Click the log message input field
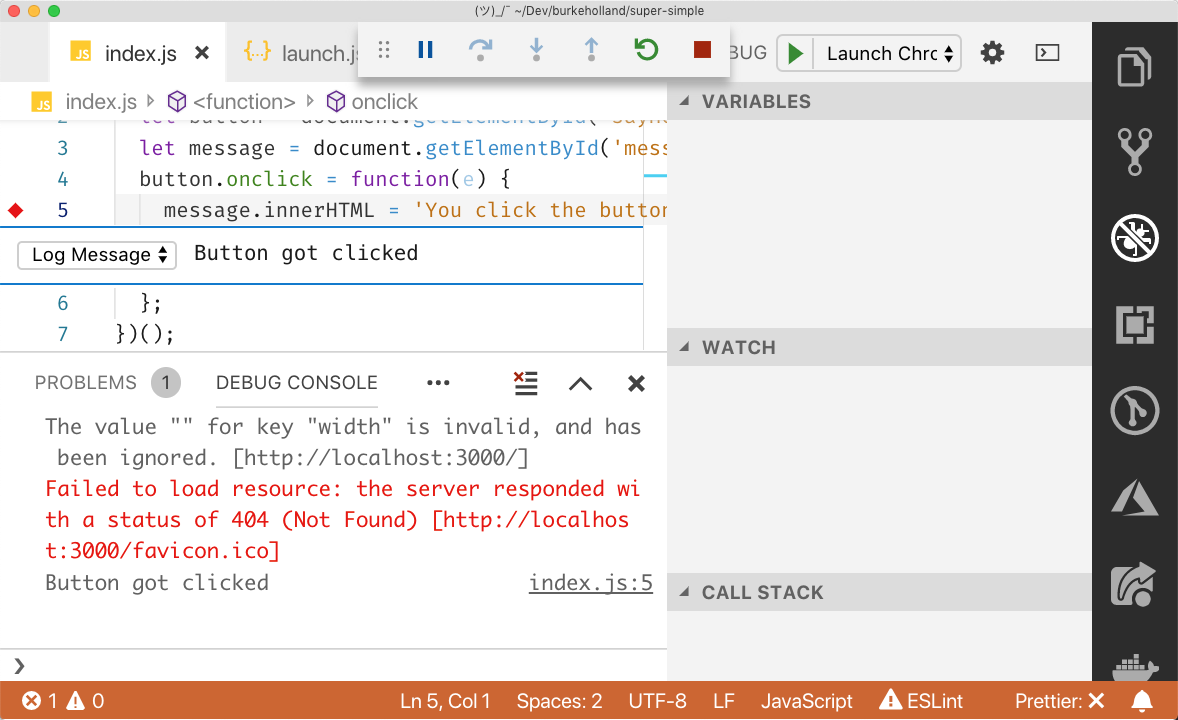Screen dimensions: 1178x720 [415, 253]
